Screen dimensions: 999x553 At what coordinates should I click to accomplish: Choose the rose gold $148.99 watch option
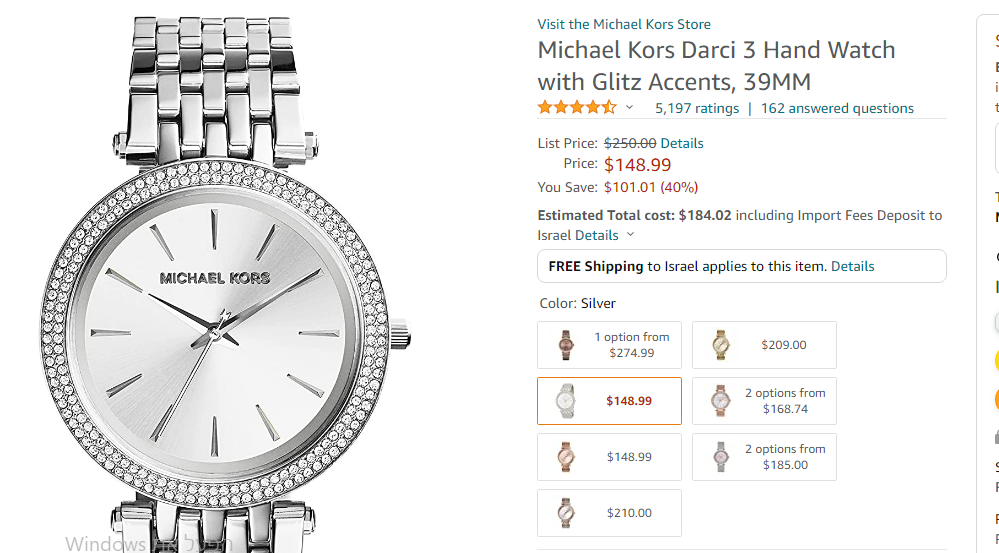pos(609,457)
